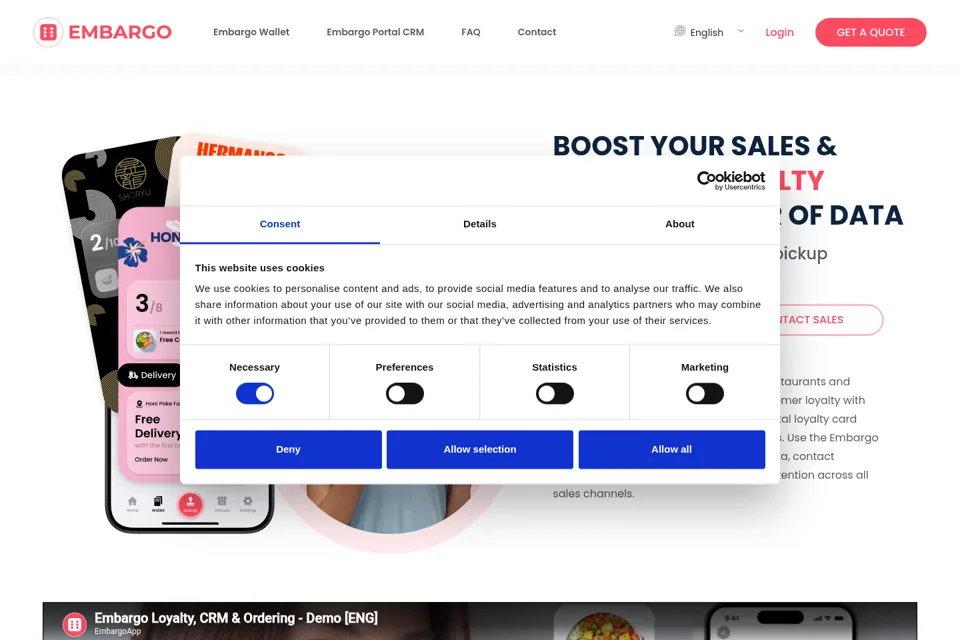This screenshot has height=640, width=960.
Task: Open the Embargo Loyalty demo video title
Action: tap(236, 618)
